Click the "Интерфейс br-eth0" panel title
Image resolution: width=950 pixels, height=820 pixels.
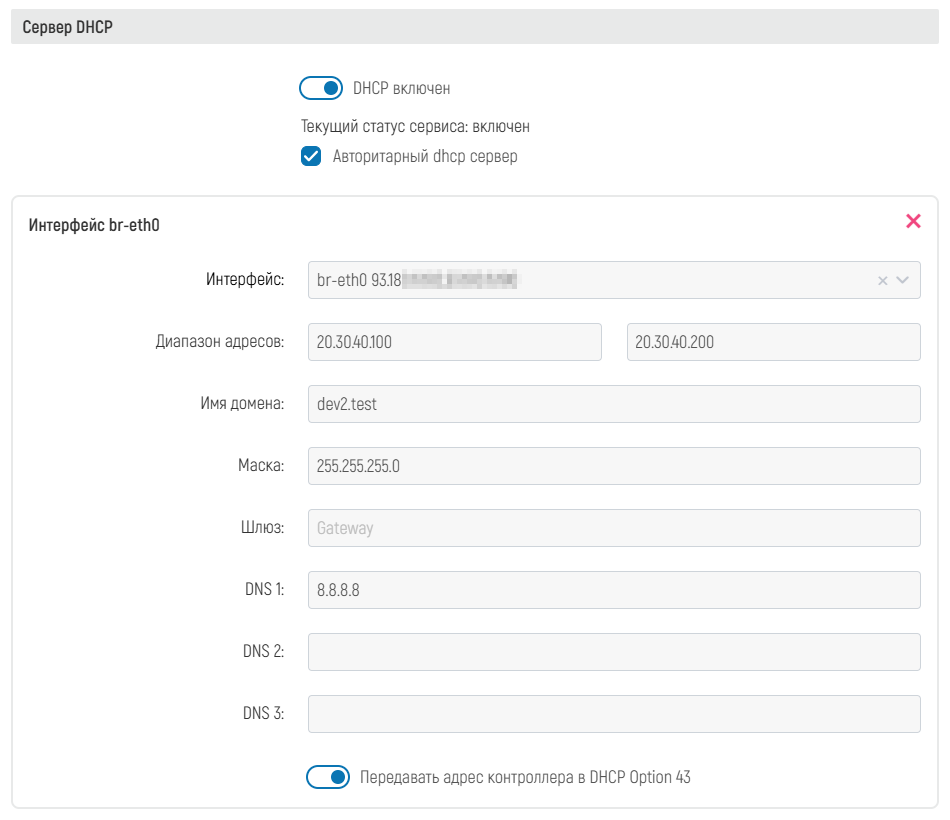point(94,225)
